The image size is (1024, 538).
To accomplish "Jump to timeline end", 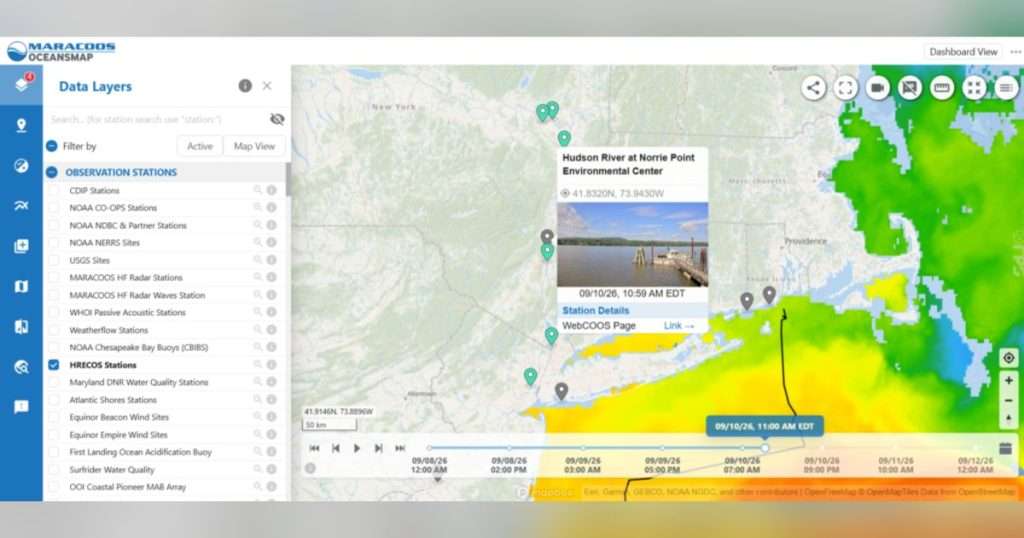I will click(x=400, y=449).
